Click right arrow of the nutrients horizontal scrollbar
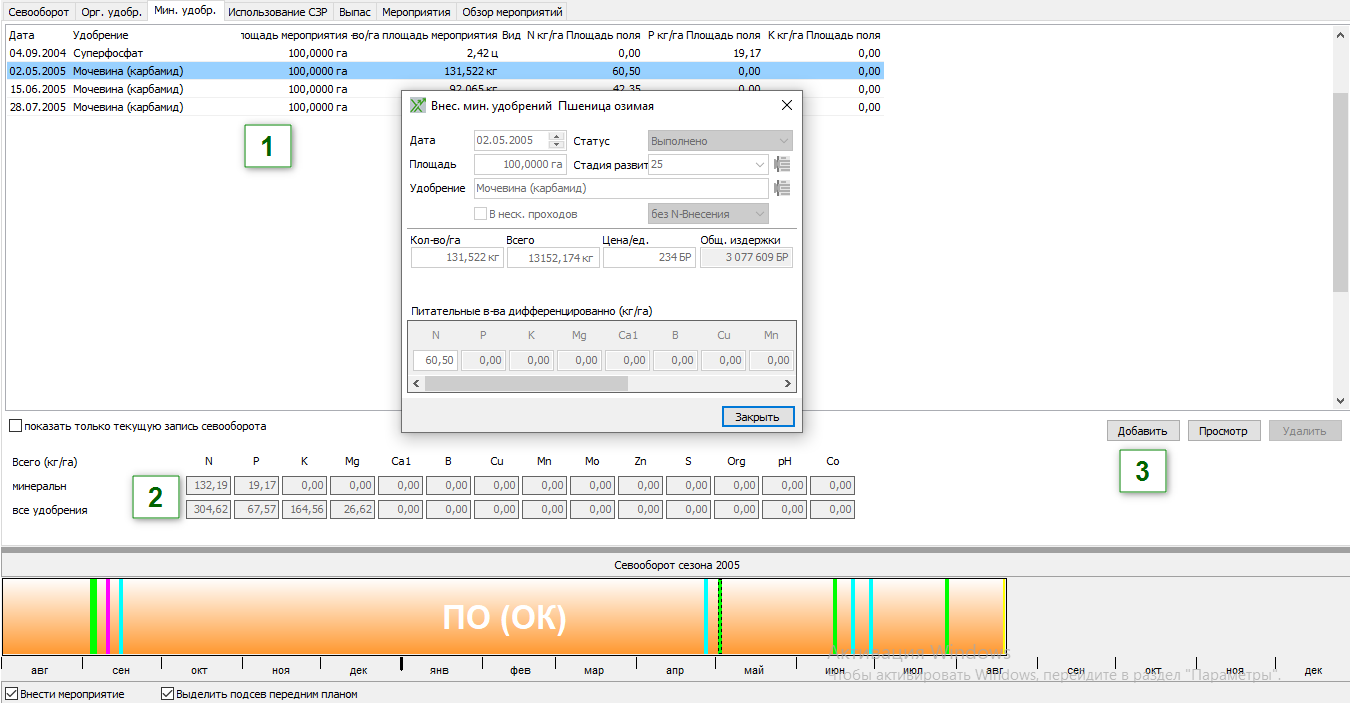 coord(788,384)
